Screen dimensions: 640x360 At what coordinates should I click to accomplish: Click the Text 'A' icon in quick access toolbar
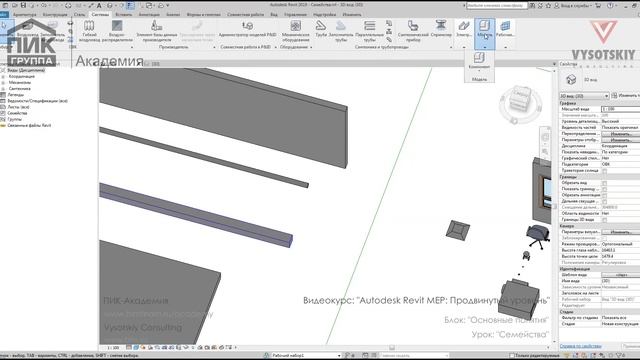(x=99, y=5)
